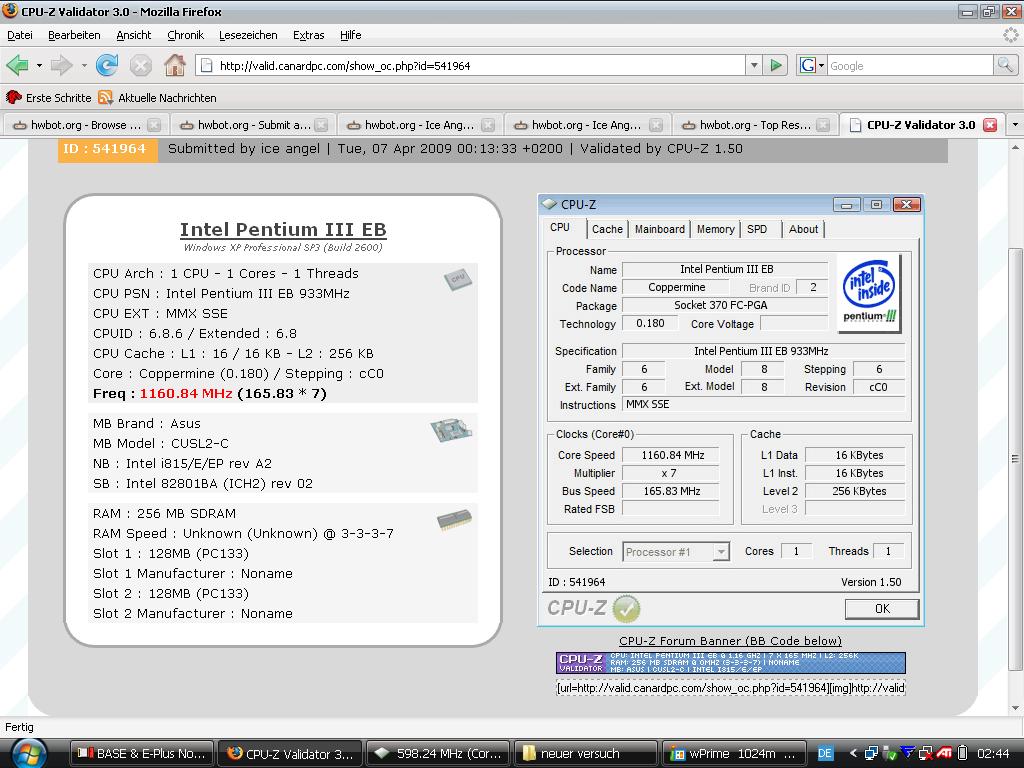
Task: Click the forward arrow navigation button
Action: click(x=61, y=65)
